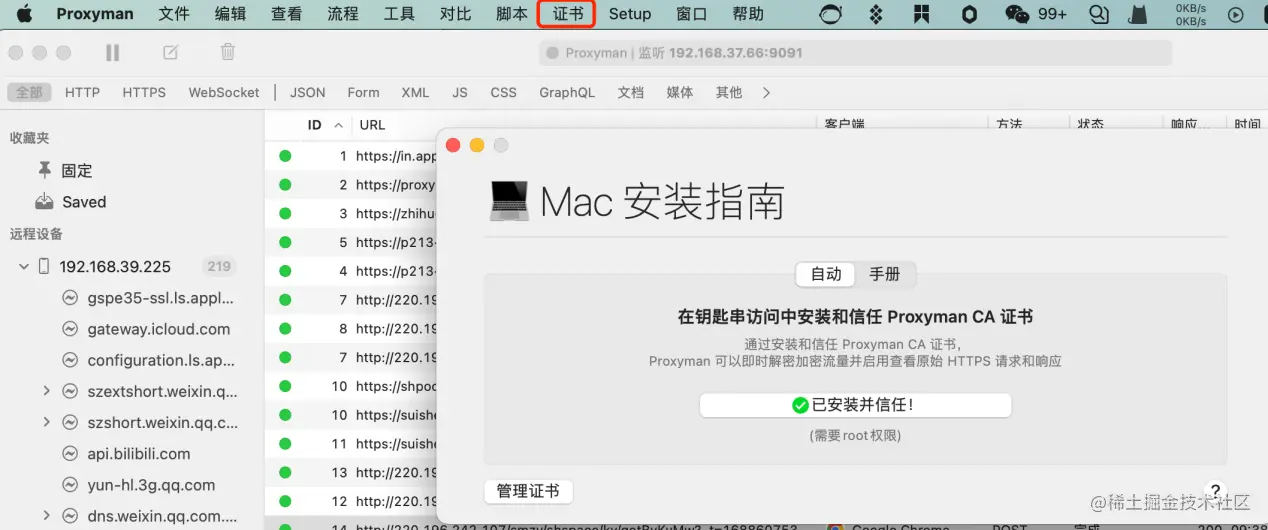Filter by XML content type
The image size is (1268, 530).
click(415, 92)
